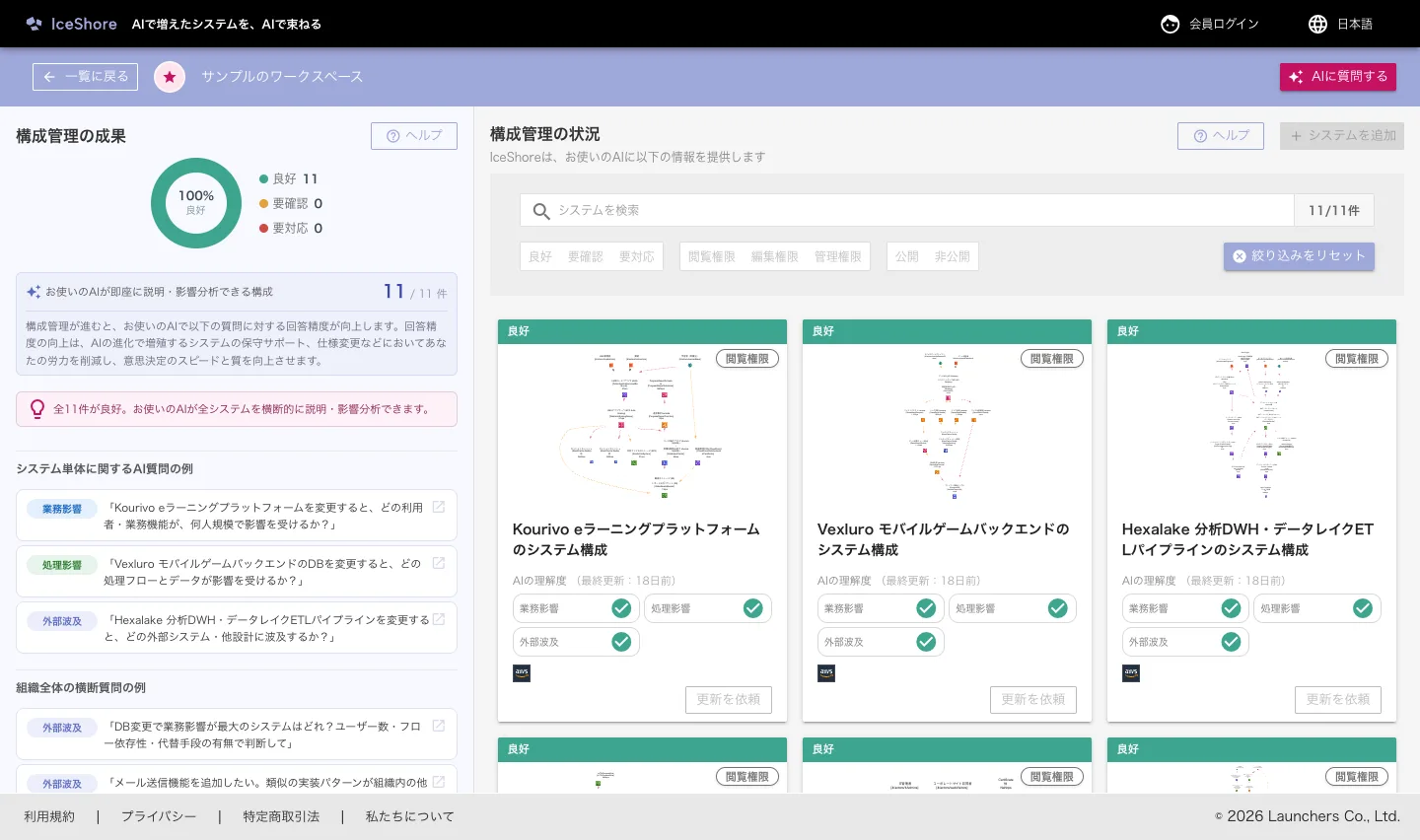This screenshot has height=840, width=1420.
Task: Open ヘルプ in 構成管理の成果 panel
Action: click(414, 136)
